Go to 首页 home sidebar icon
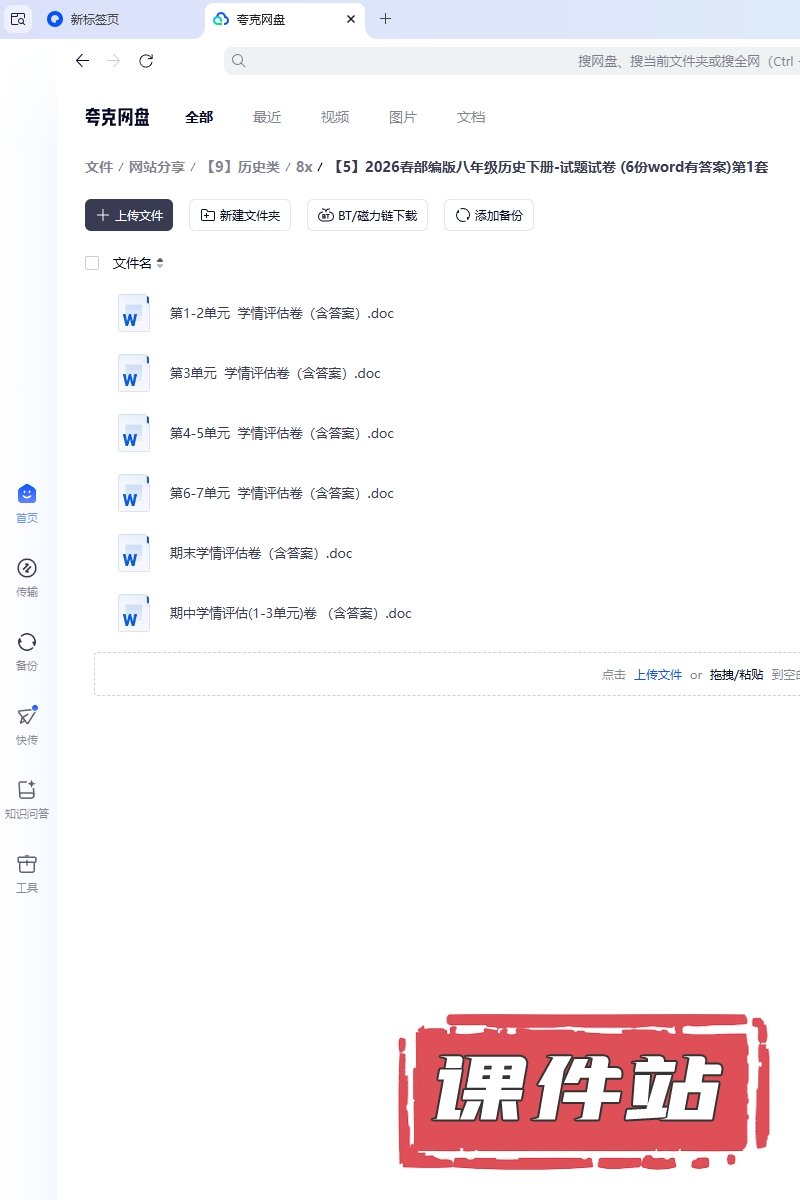Image resolution: width=800 pixels, height=1200 pixels. pyautogui.click(x=27, y=503)
